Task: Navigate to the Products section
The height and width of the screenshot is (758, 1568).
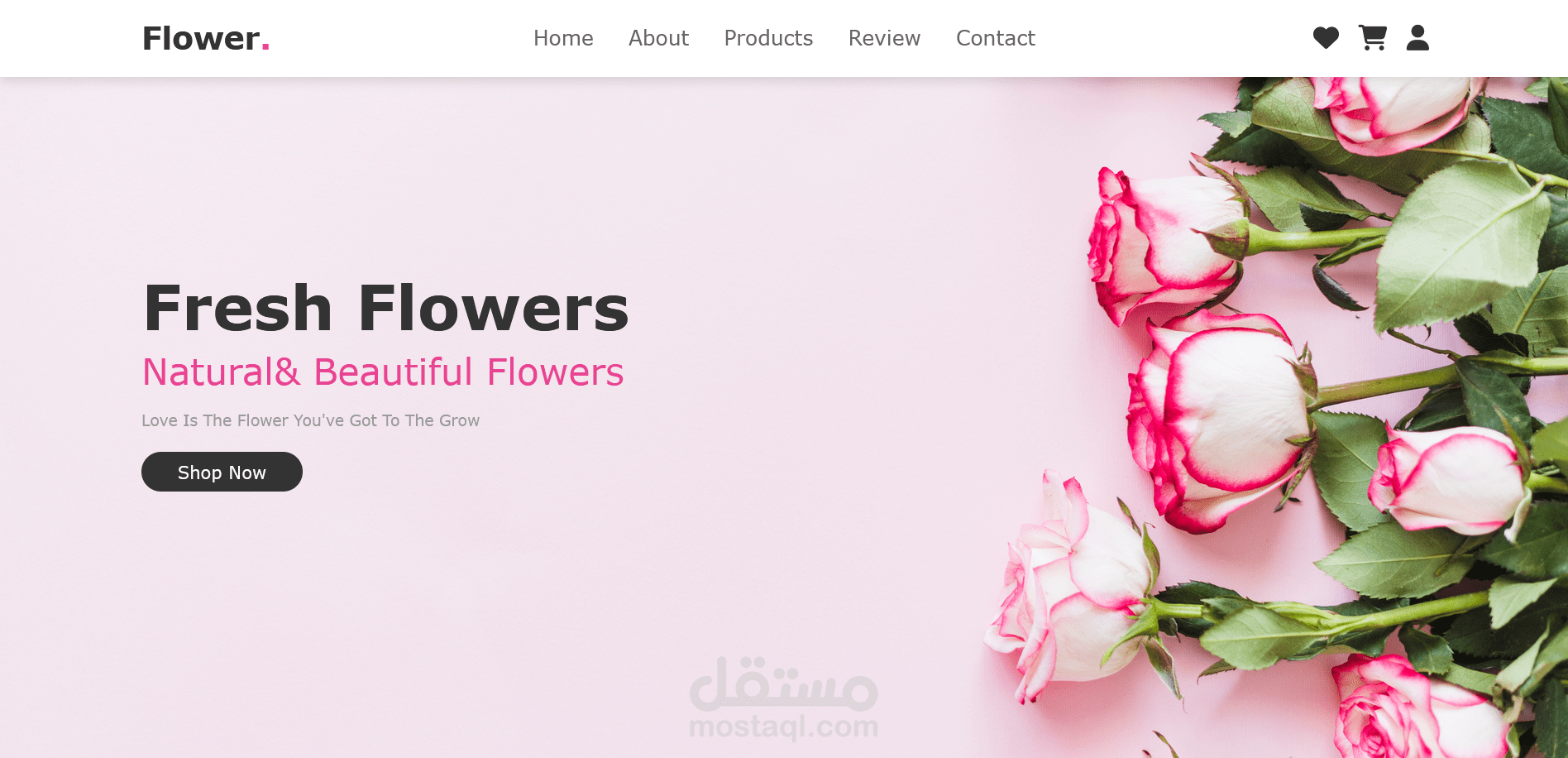Action: point(768,38)
